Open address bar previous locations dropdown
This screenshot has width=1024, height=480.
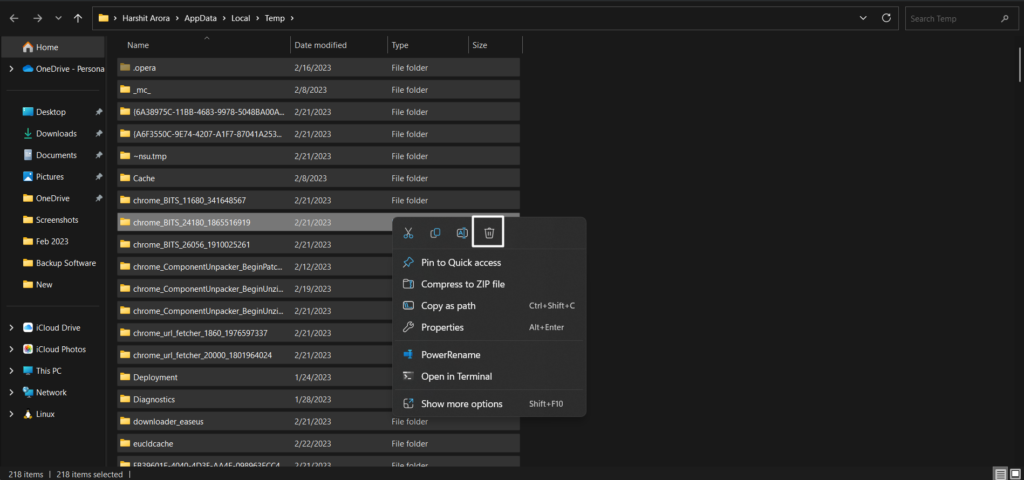(x=861, y=18)
